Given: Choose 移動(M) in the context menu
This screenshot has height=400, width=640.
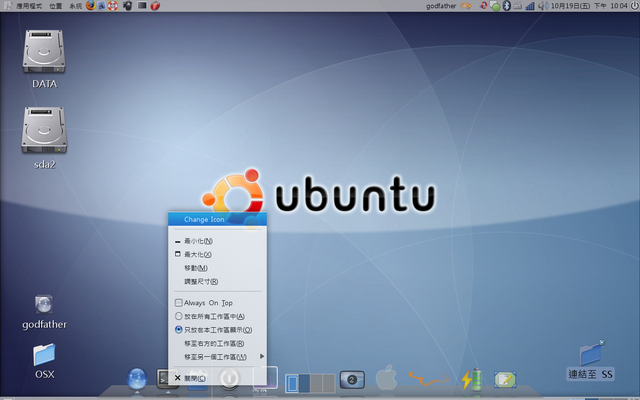Looking at the screenshot, I should 218,268.
